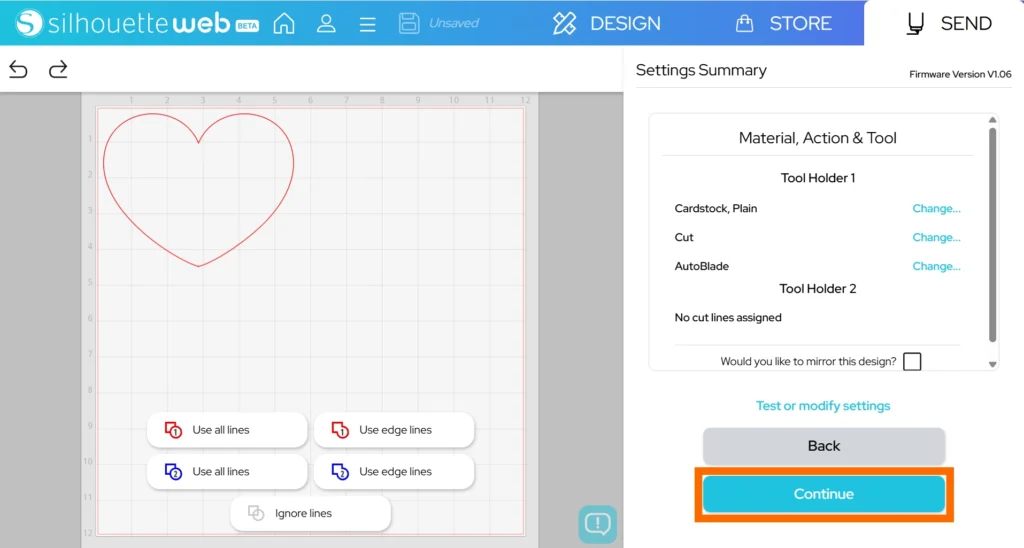The width and height of the screenshot is (1024, 548).
Task: Click the Silhouette Web logo
Action: point(137,23)
